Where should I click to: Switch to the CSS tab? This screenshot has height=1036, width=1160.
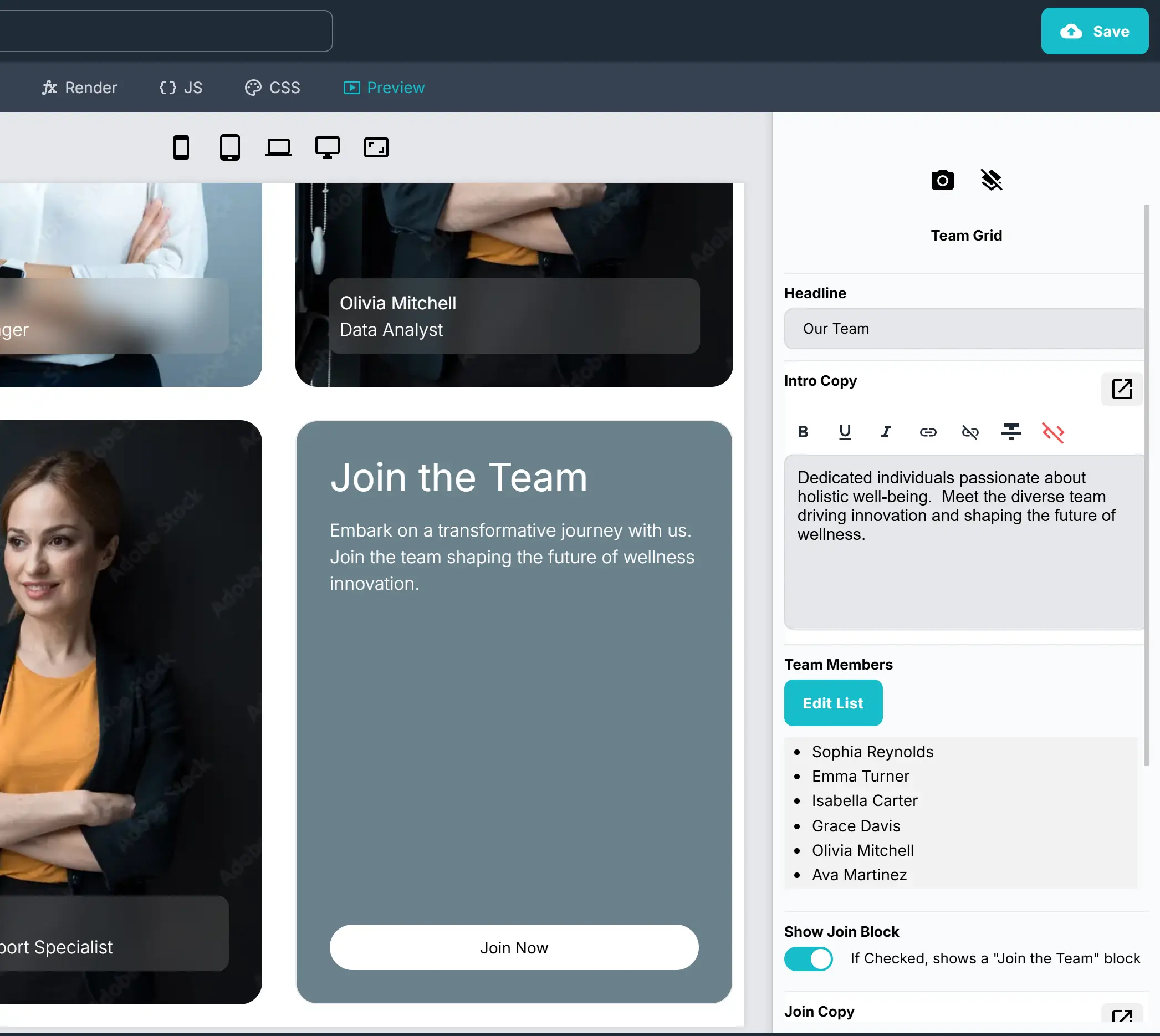click(x=272, y=87)
